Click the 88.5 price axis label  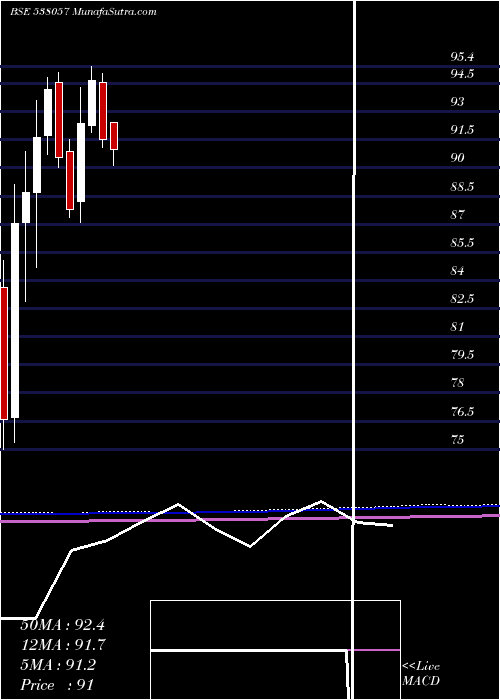[462, 186]
